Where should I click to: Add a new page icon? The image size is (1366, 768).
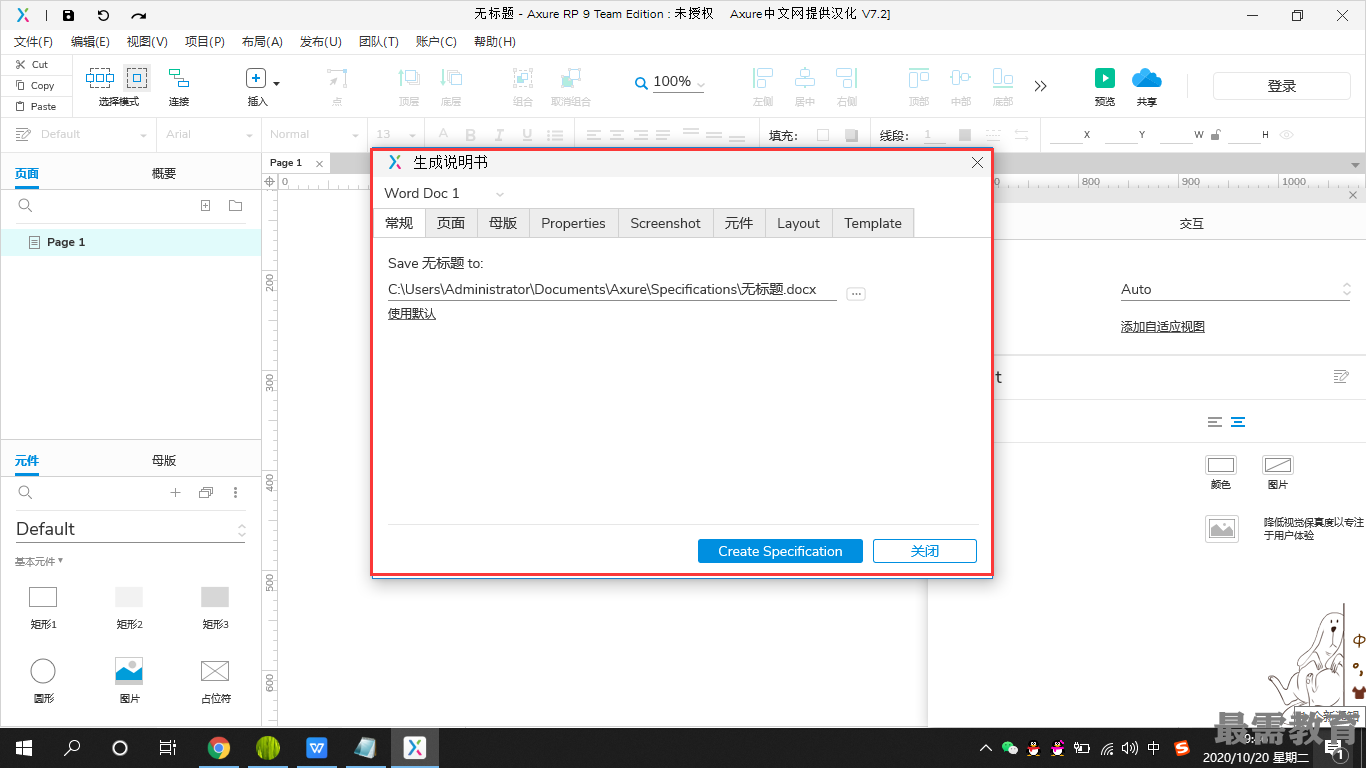click(205, 205)
